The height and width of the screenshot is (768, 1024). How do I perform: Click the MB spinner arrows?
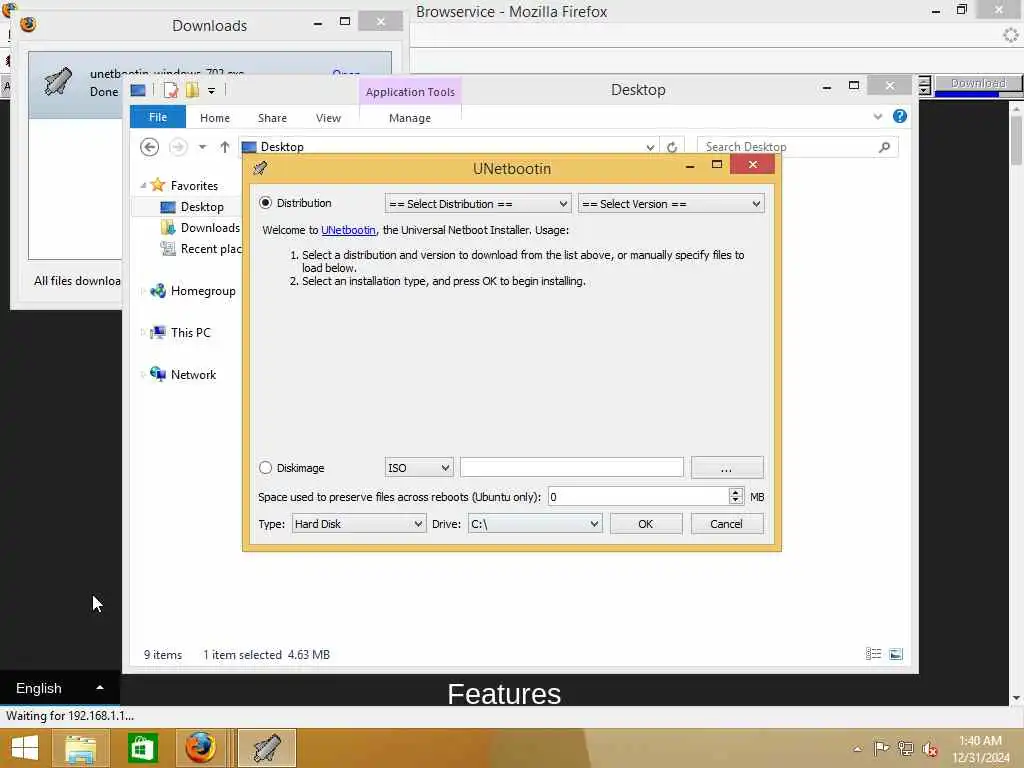pyautogui.click(x=736, y=497)
